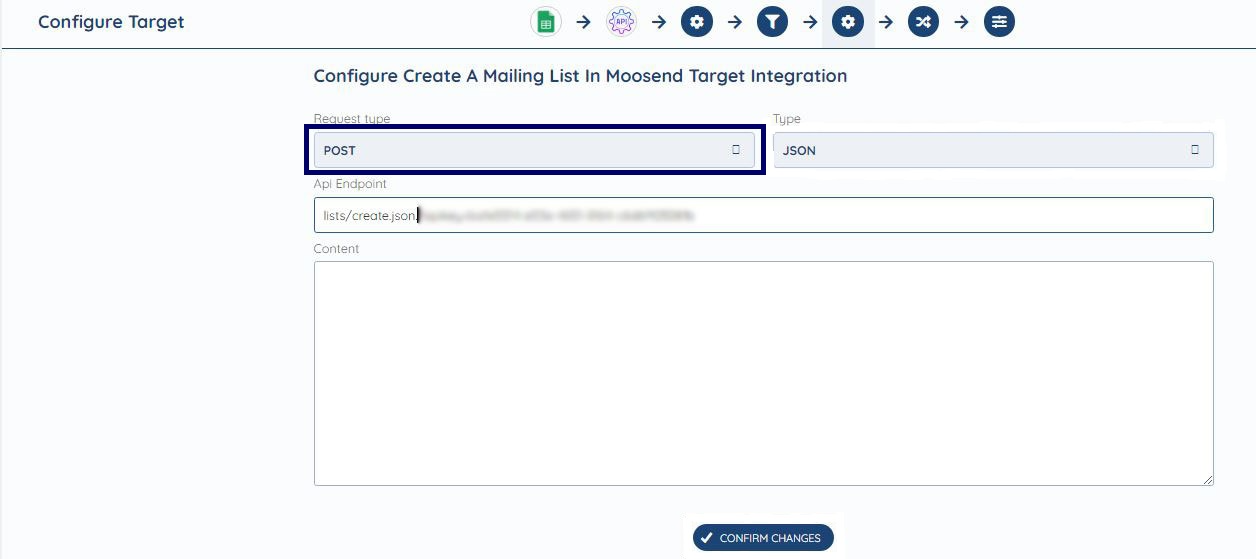
Task: Click into the Api Endpoint field
Action: [x=764, y=215]
